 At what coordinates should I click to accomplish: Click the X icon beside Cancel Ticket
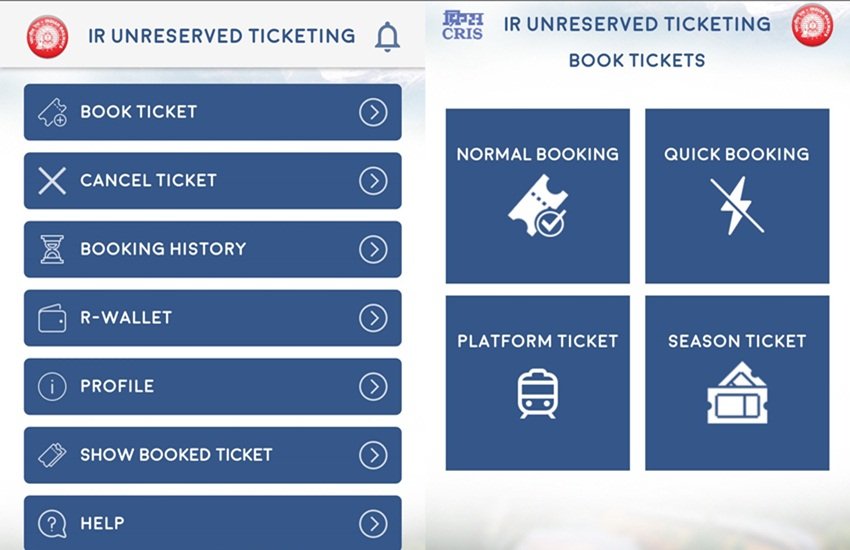(52, 181)
